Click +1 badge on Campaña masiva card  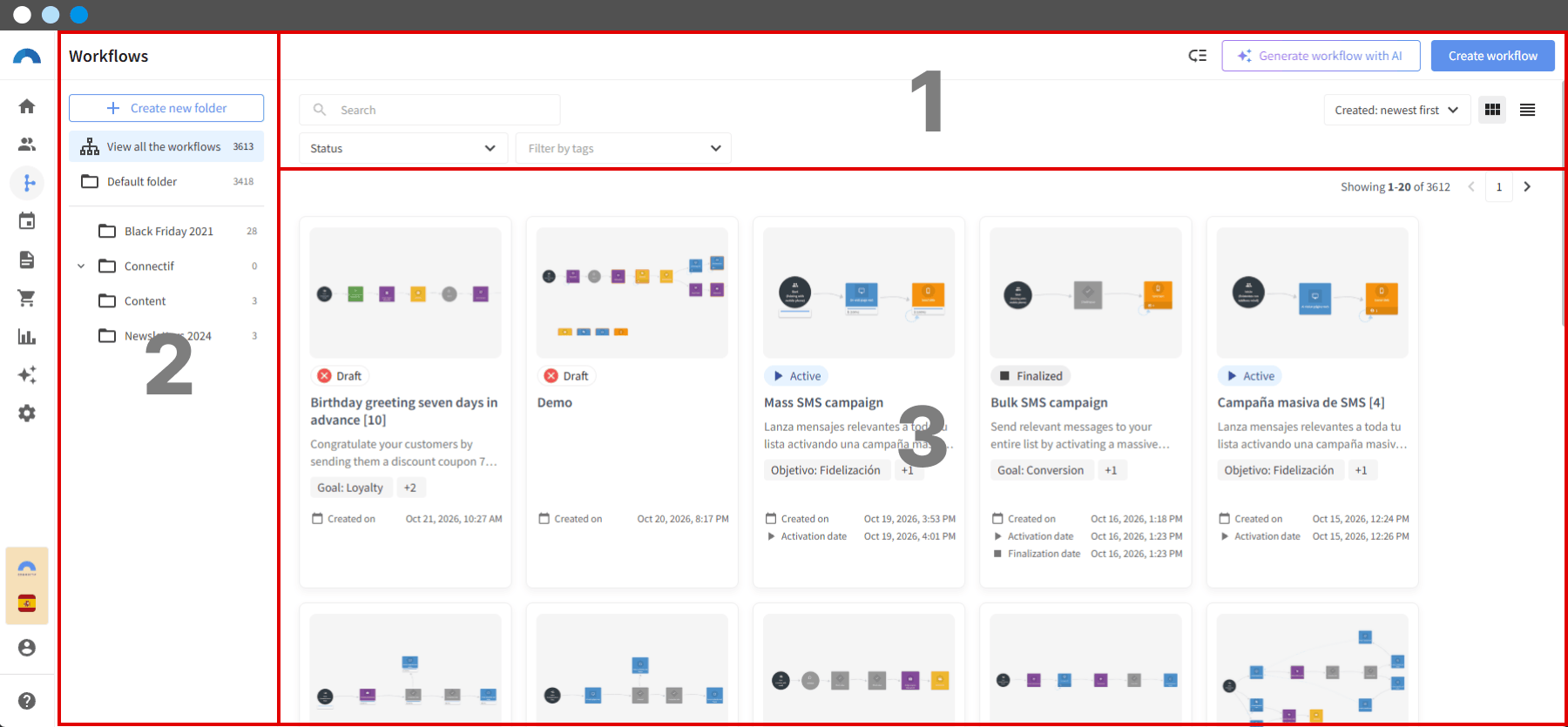tap(1362, 470)
